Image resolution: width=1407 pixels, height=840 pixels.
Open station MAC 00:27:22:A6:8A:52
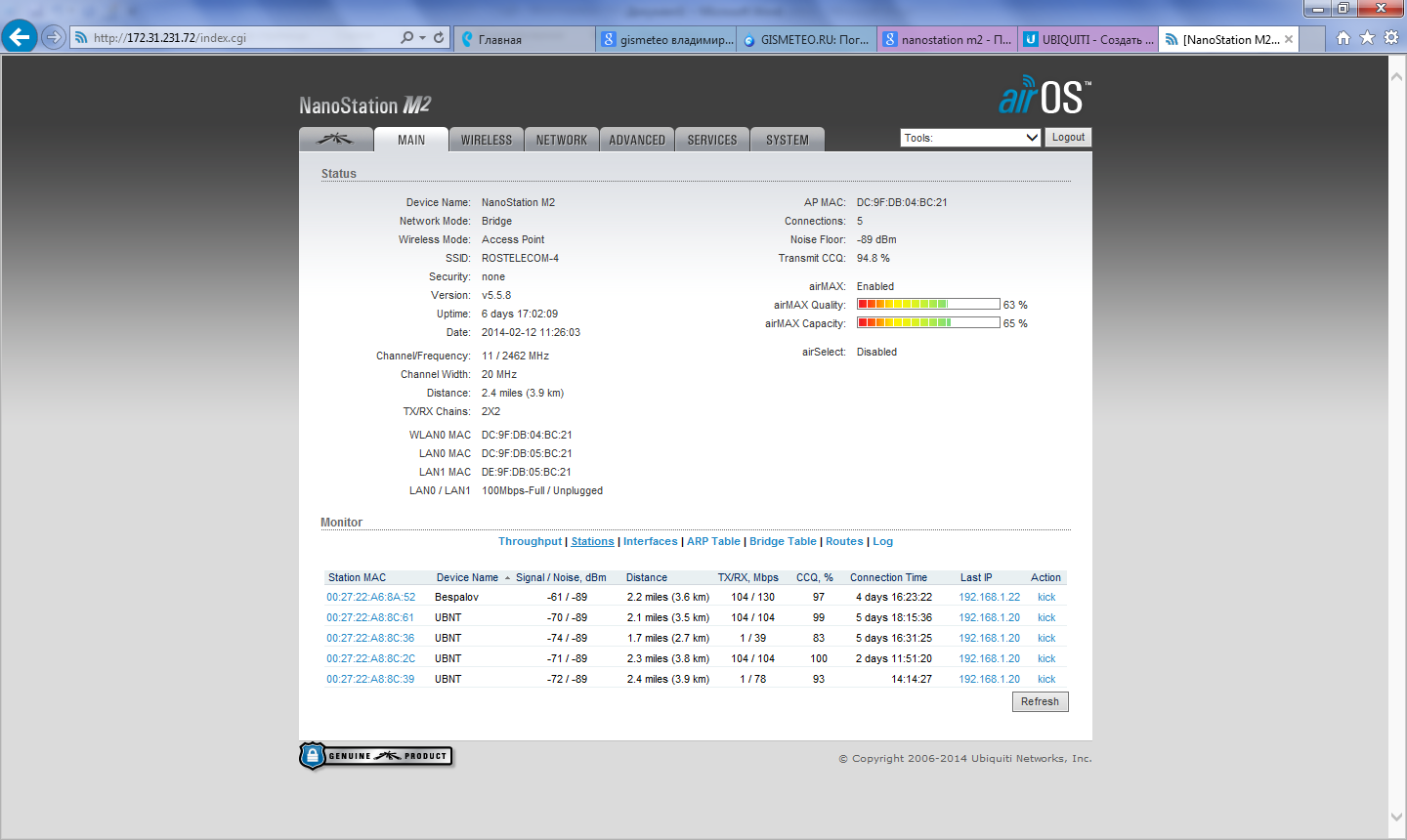[370, 597]
